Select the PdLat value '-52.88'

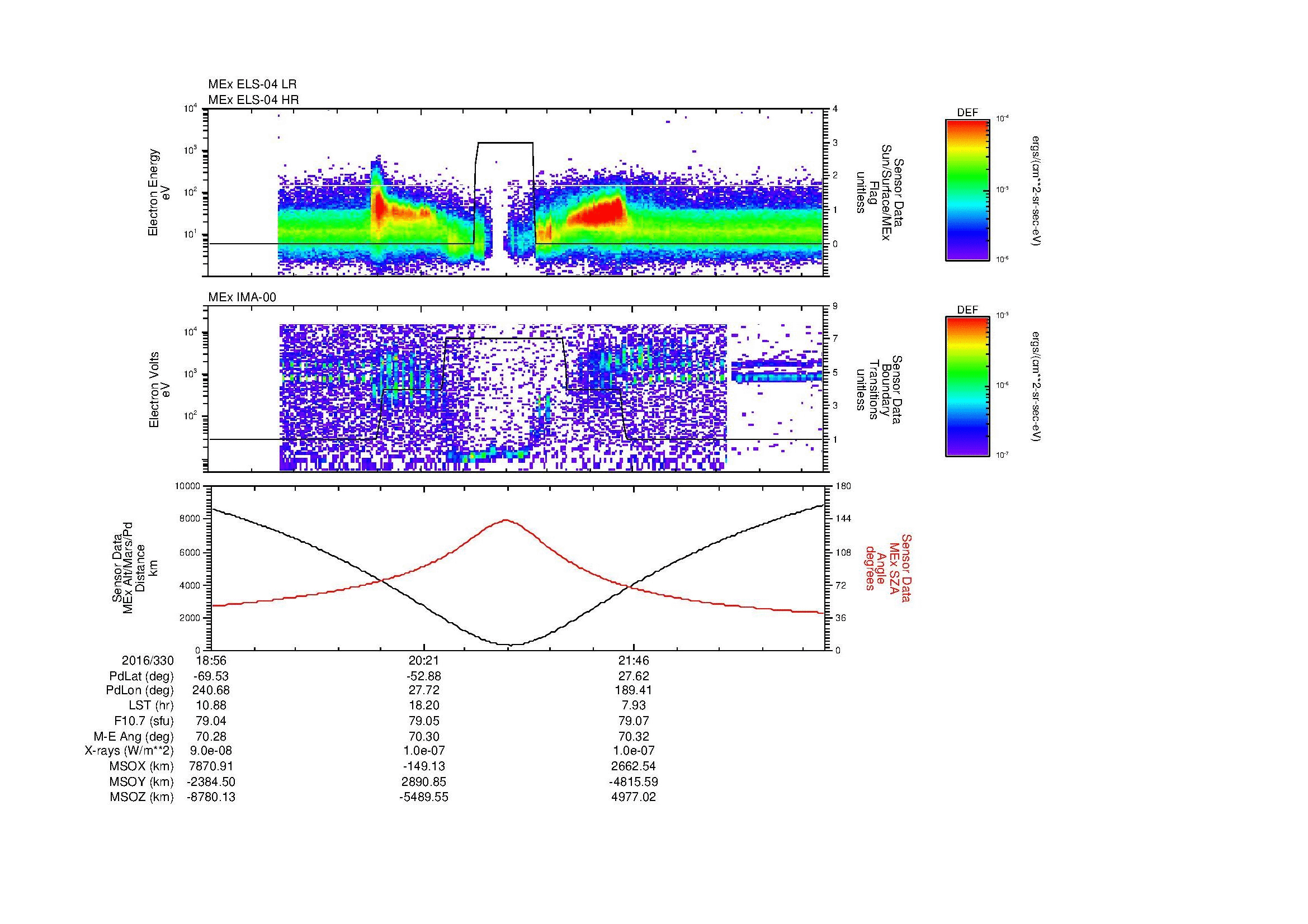click(423, 676)
